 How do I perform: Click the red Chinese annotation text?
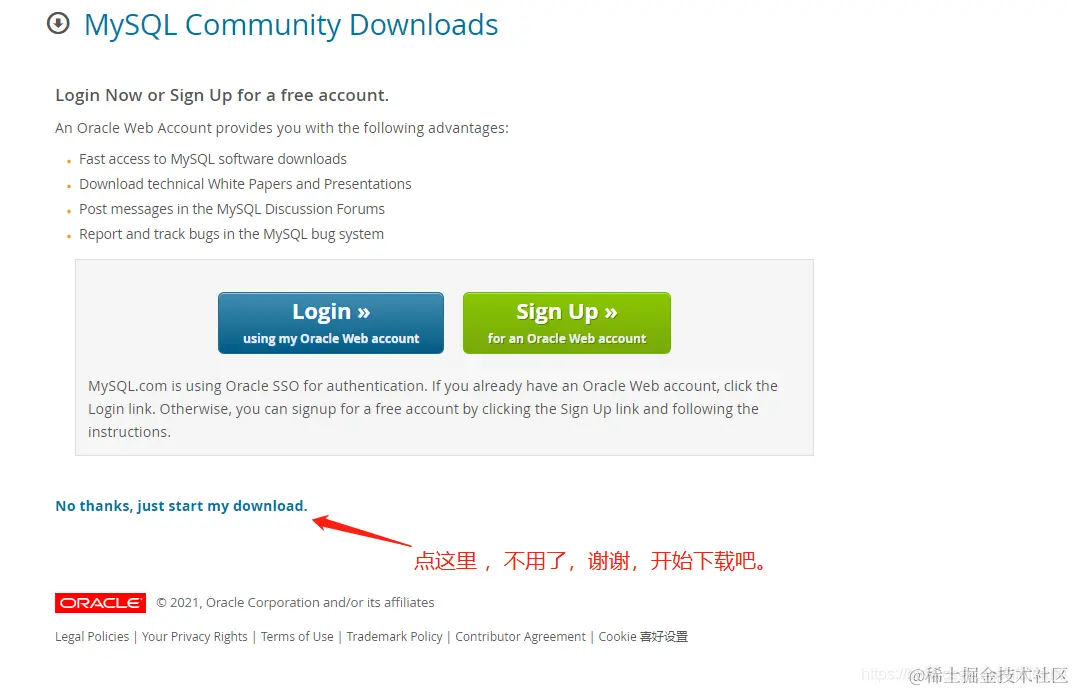point(591,561)
